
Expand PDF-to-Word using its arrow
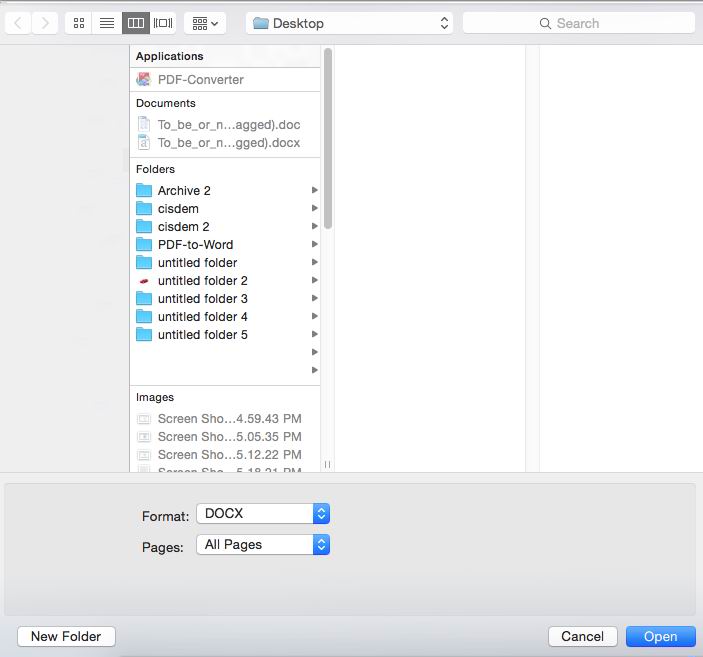[x=315, y=244]
